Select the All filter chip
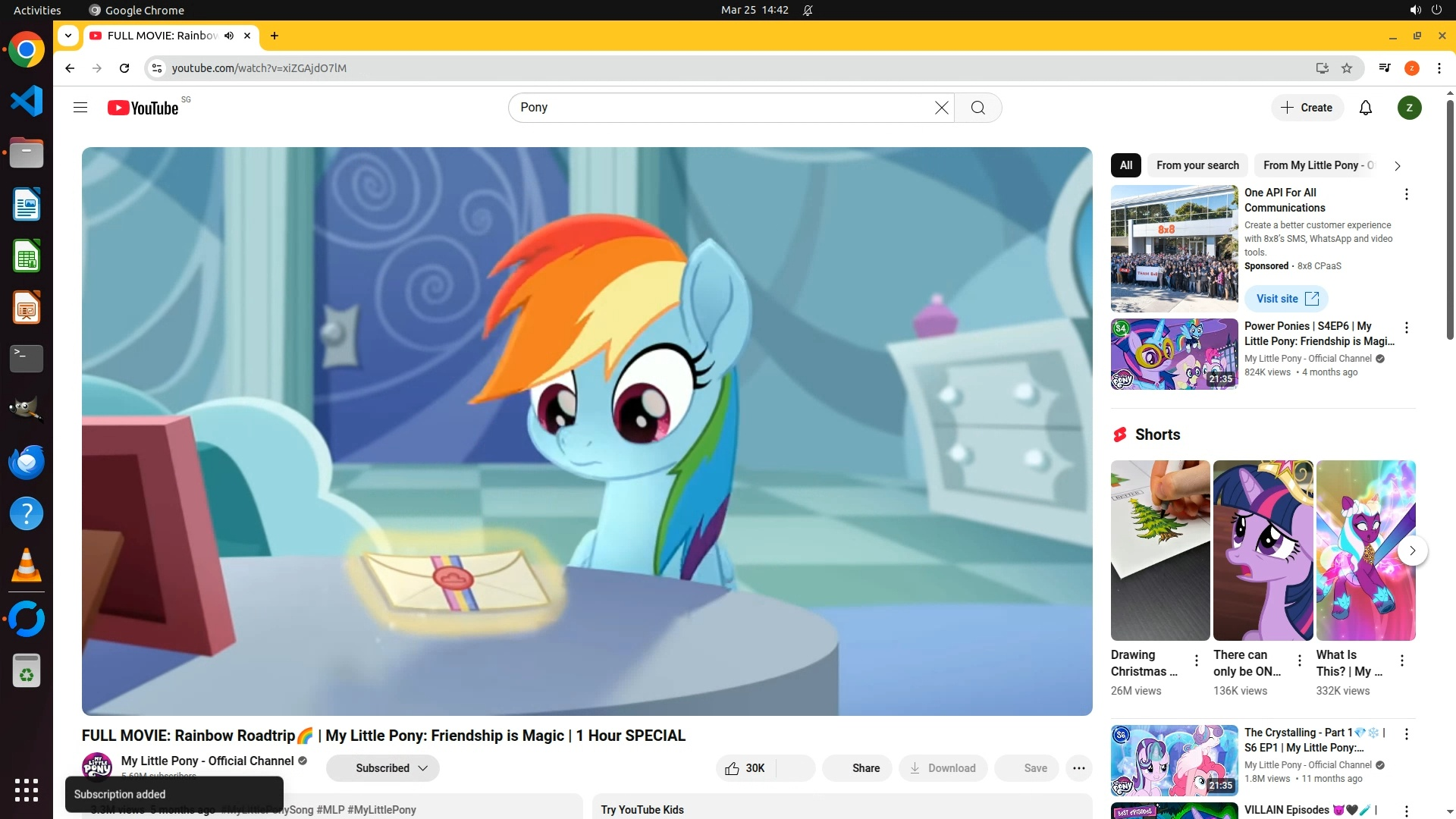The height and width of the screenshot is (819, 1456). 1125,165
